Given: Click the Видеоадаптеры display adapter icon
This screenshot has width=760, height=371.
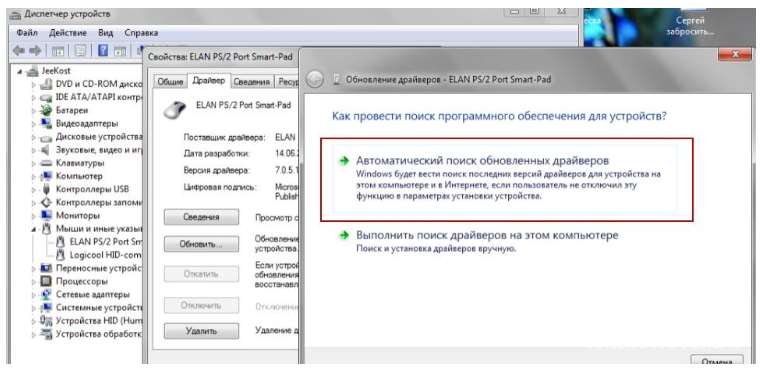Looking at the screenshot, I should [x=46, y=123].
